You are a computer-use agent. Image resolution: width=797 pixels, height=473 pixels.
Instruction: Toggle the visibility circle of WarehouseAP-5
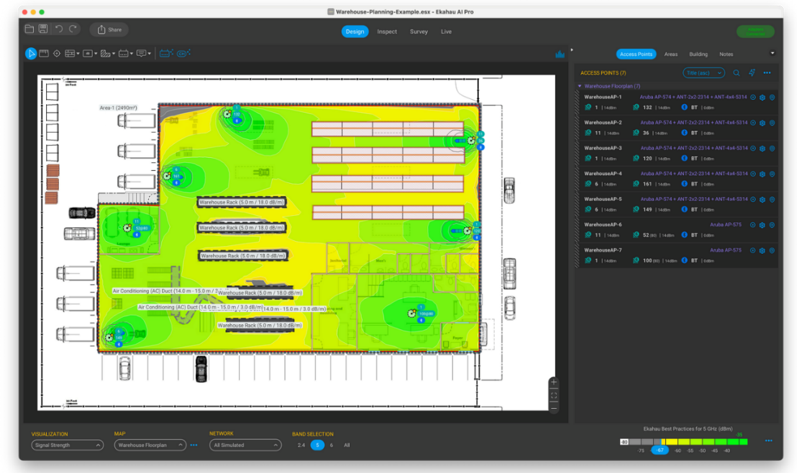[x=753, y=200]
